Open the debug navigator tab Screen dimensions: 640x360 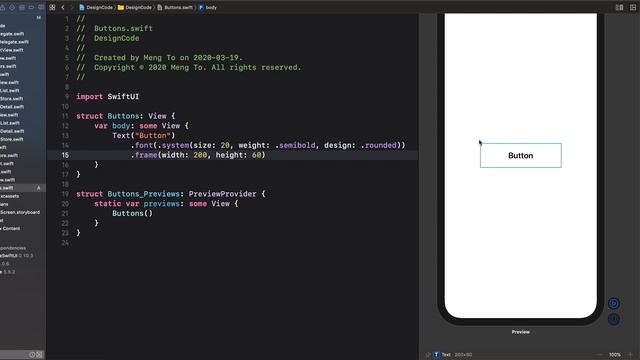click(22, 7)
